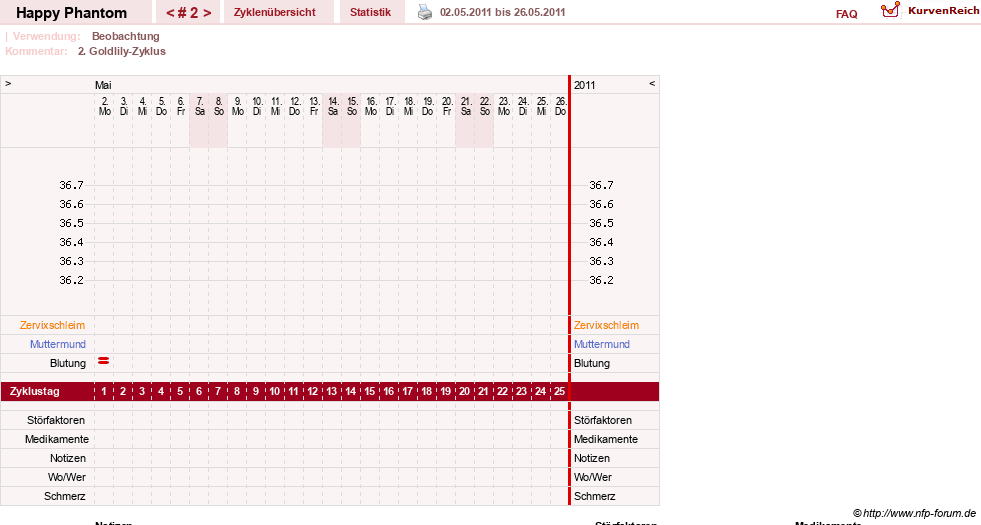Click cycle day 1 in Zyklustag row
The image size is (981, 525).
[x=104, y=392]
